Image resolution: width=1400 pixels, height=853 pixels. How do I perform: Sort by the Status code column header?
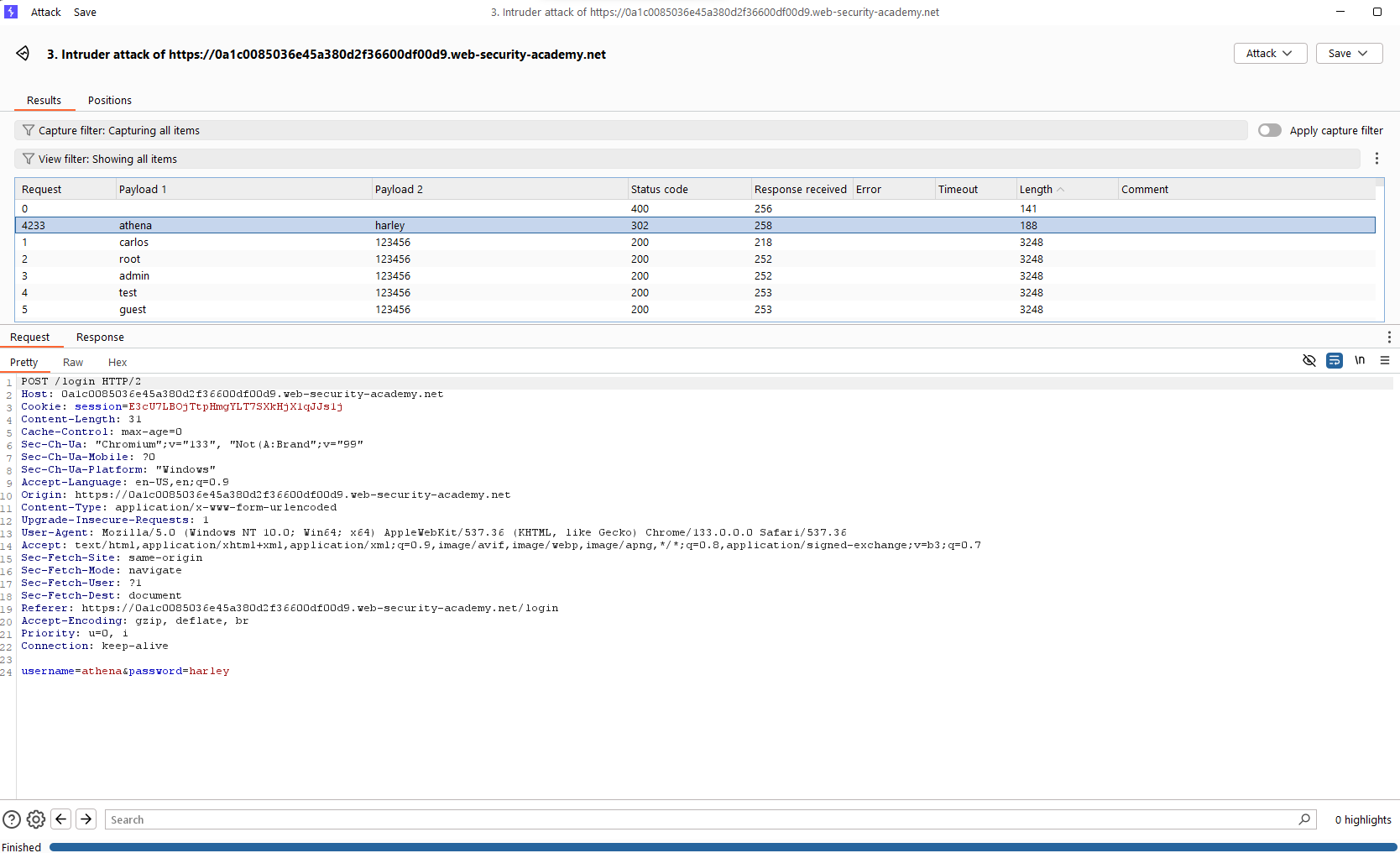coord(689,189)
